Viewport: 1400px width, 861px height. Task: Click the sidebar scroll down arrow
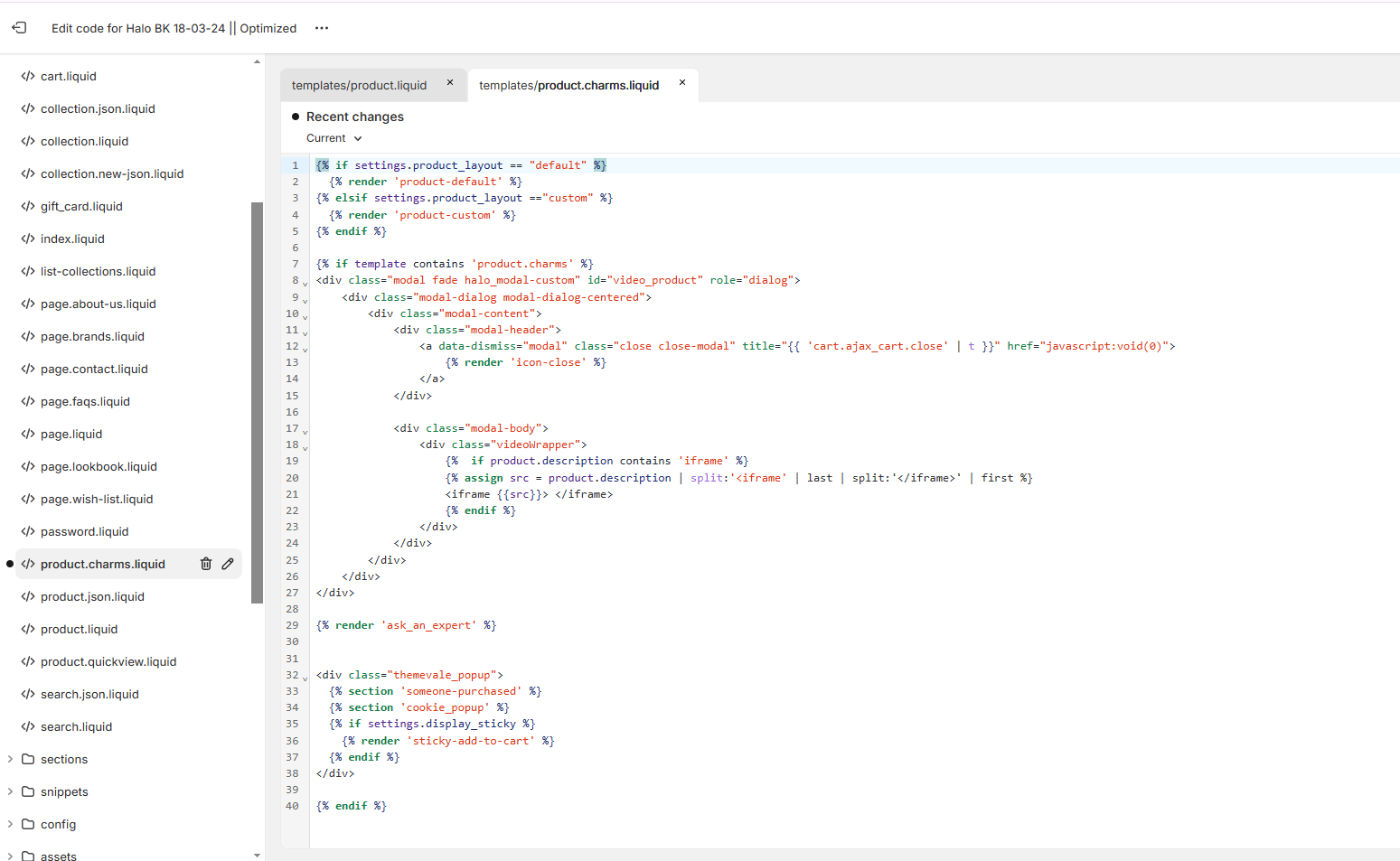(257, 855)
